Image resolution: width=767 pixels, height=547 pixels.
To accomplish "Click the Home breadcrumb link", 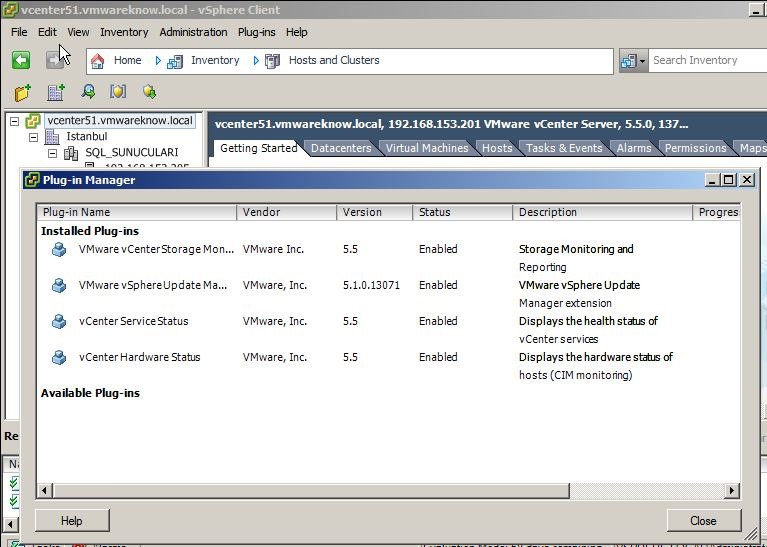I will pyautogui.click(x=127, y=60).
